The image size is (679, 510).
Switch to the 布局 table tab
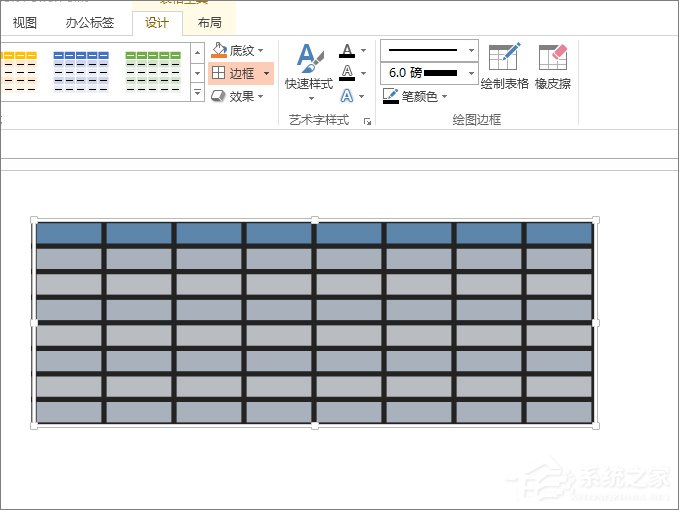point(210,23)
